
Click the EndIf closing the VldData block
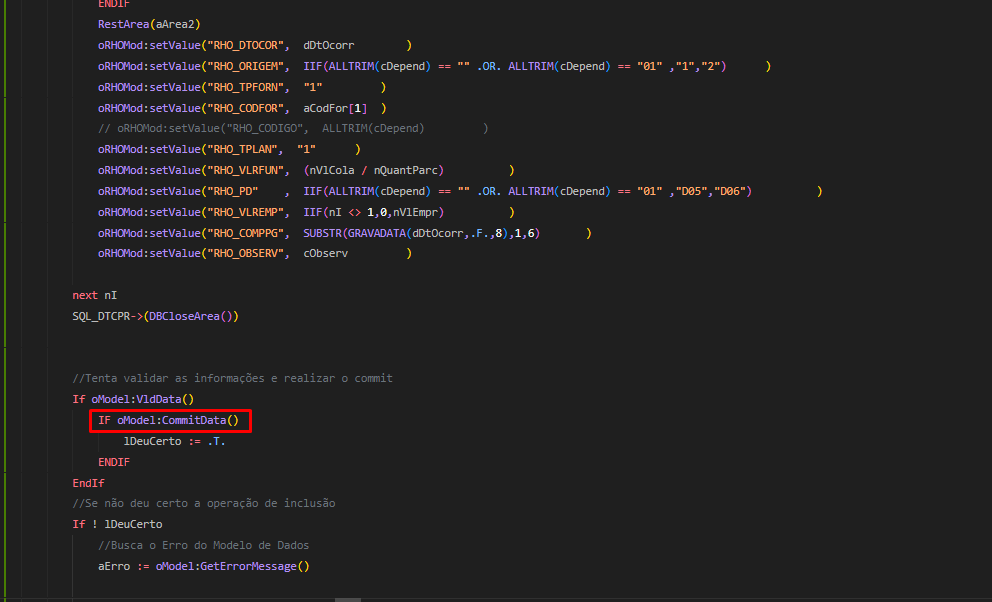tap(89, 483)
